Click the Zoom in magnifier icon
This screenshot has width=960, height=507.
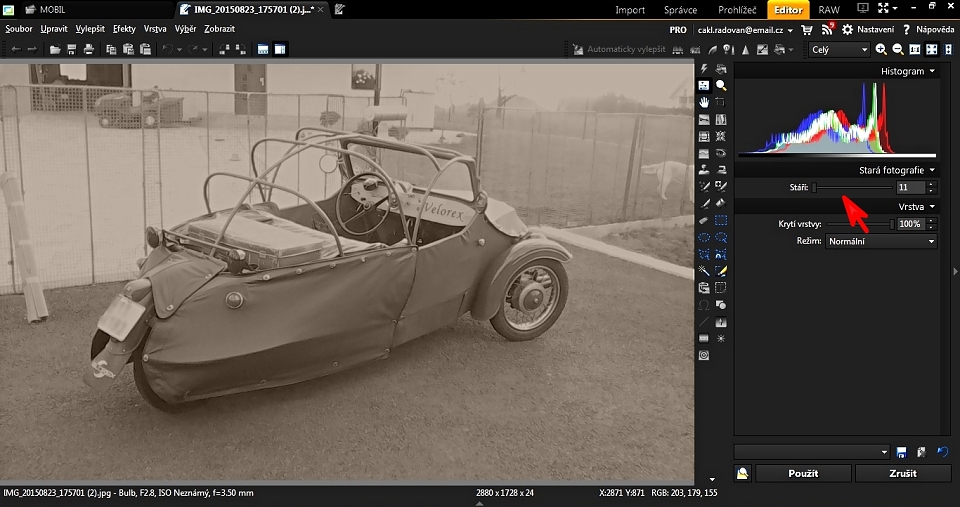tap(881, 49)
